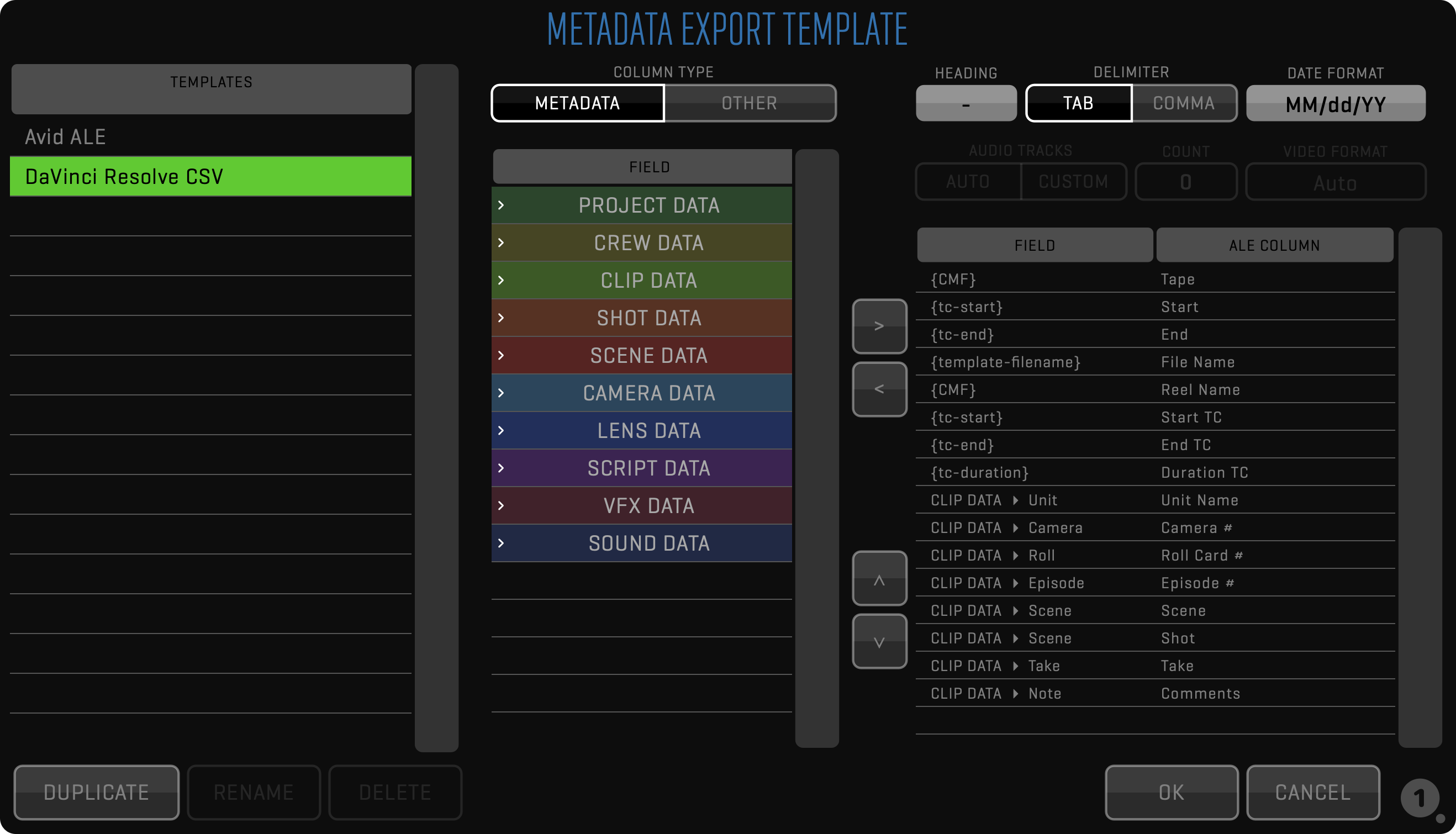Select the Duration TC row
Image resolution: width=1456 pixels, height=834 pixels.
pos(1154,473)
